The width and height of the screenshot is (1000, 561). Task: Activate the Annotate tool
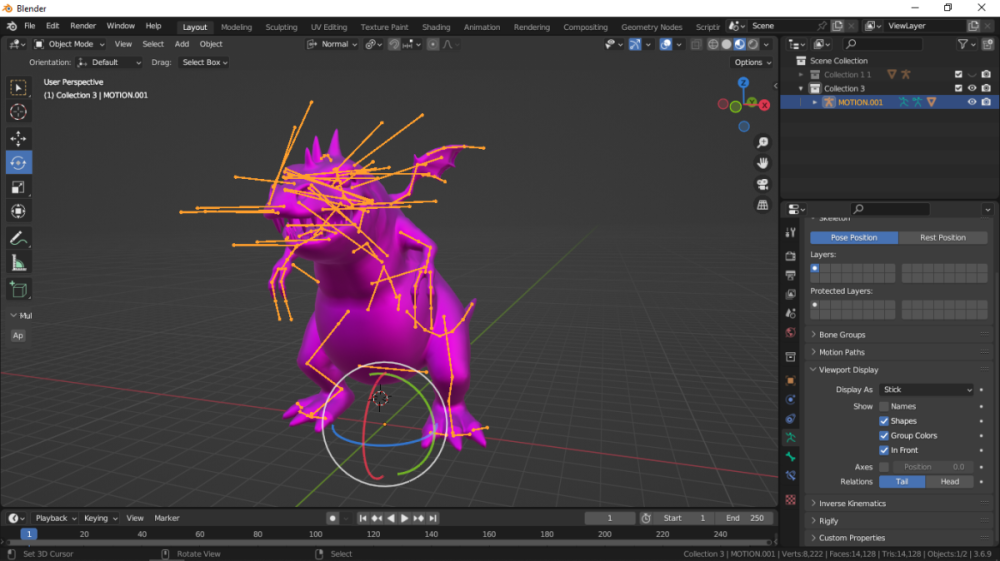pyautogui.click(x=18, y=238)
